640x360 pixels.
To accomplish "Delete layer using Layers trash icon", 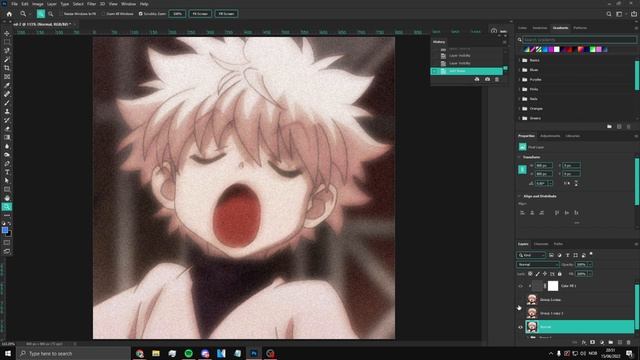I will pyautogui.click(x=629, y=342).
